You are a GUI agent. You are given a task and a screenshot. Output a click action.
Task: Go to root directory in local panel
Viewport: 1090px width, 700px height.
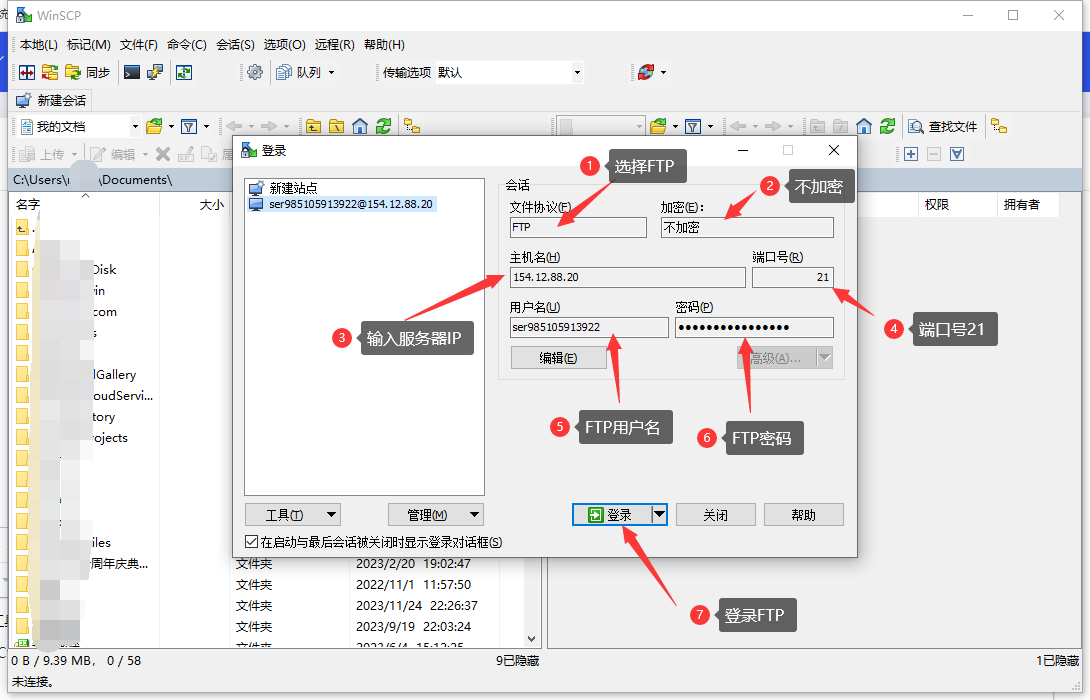[336, 127]
